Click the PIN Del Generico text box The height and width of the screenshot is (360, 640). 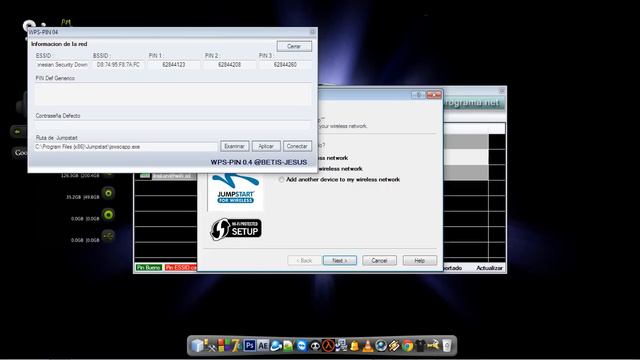coord(173,94)
